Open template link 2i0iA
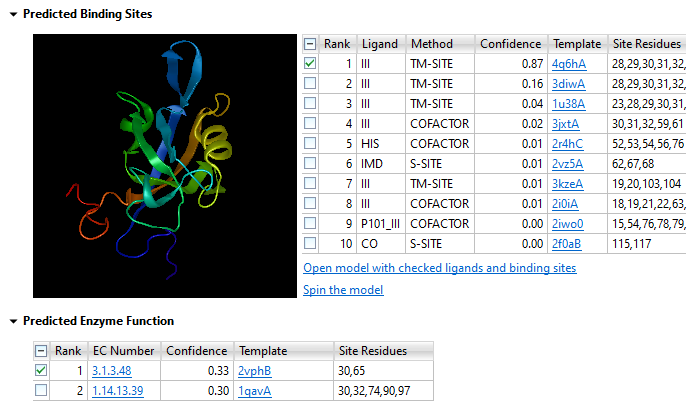Image resolution: width=686 pixels, height=401 pixels. tap(565, 204)
